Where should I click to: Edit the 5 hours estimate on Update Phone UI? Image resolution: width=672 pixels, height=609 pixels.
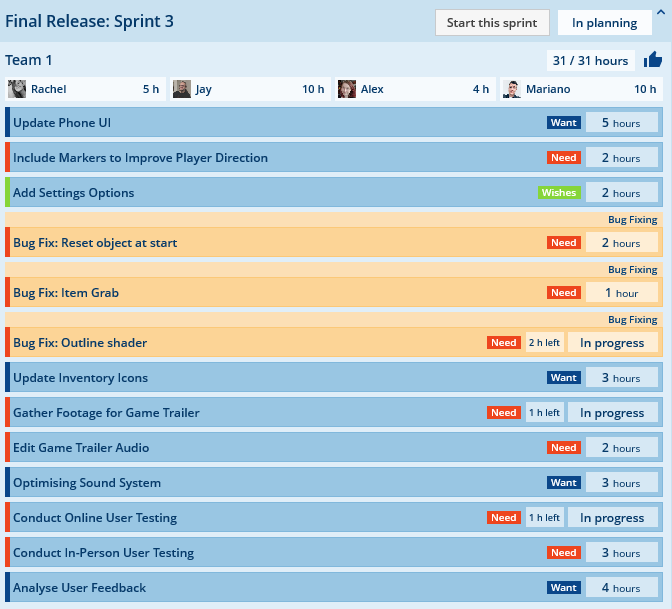click(621, 123)
